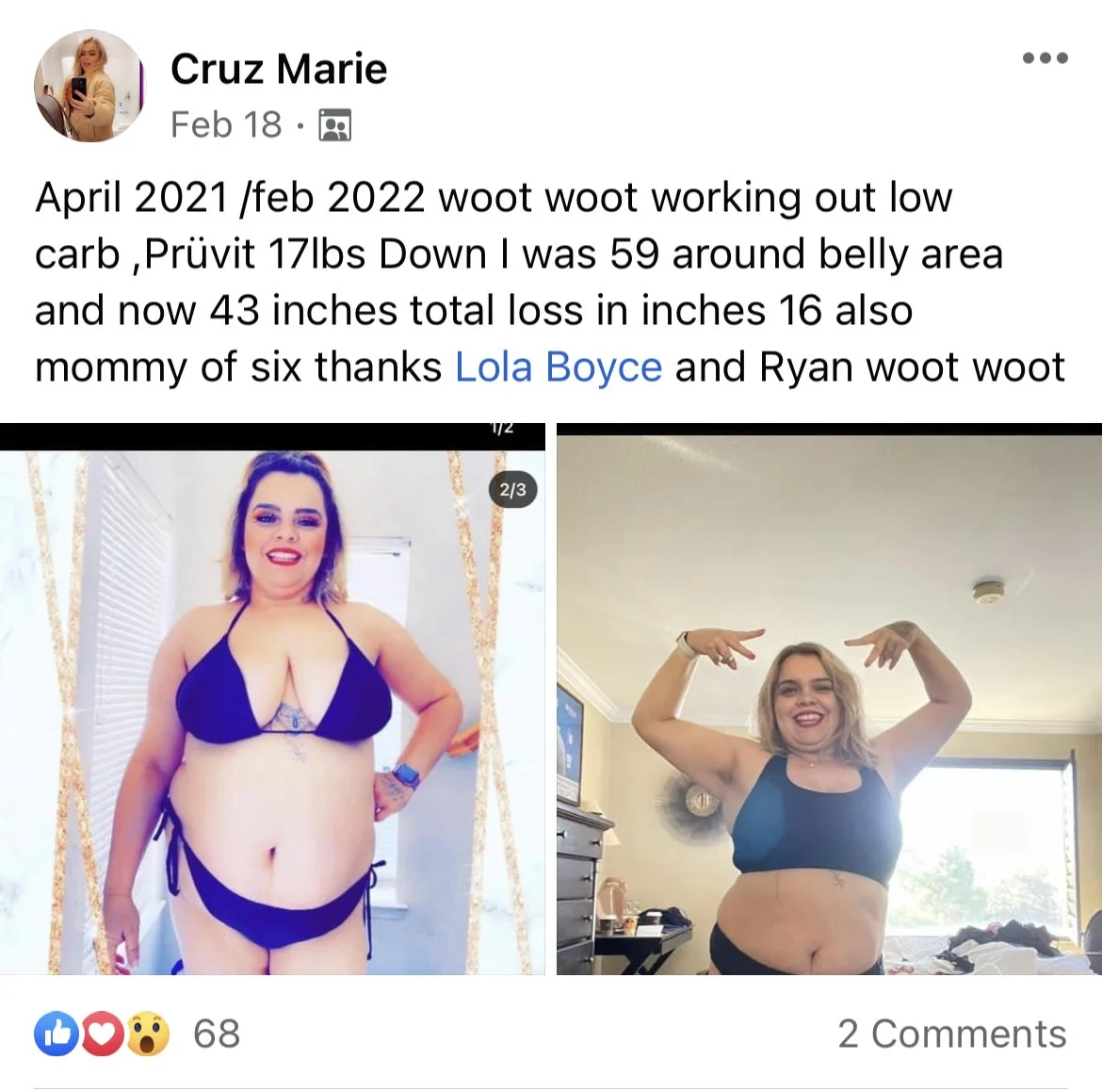
Task: View the 68 reactions count list
Action: coord(217,1034)
